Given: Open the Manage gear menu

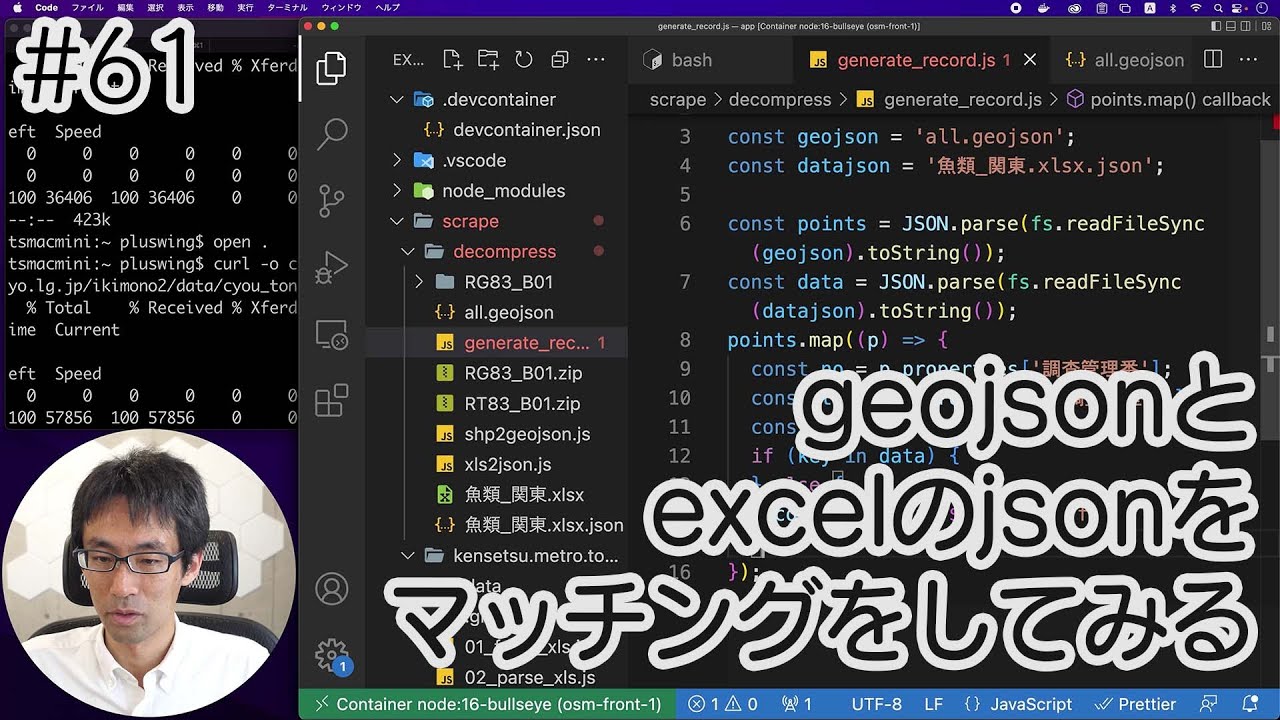Looking at the screenshot, I should coord(331,656).
